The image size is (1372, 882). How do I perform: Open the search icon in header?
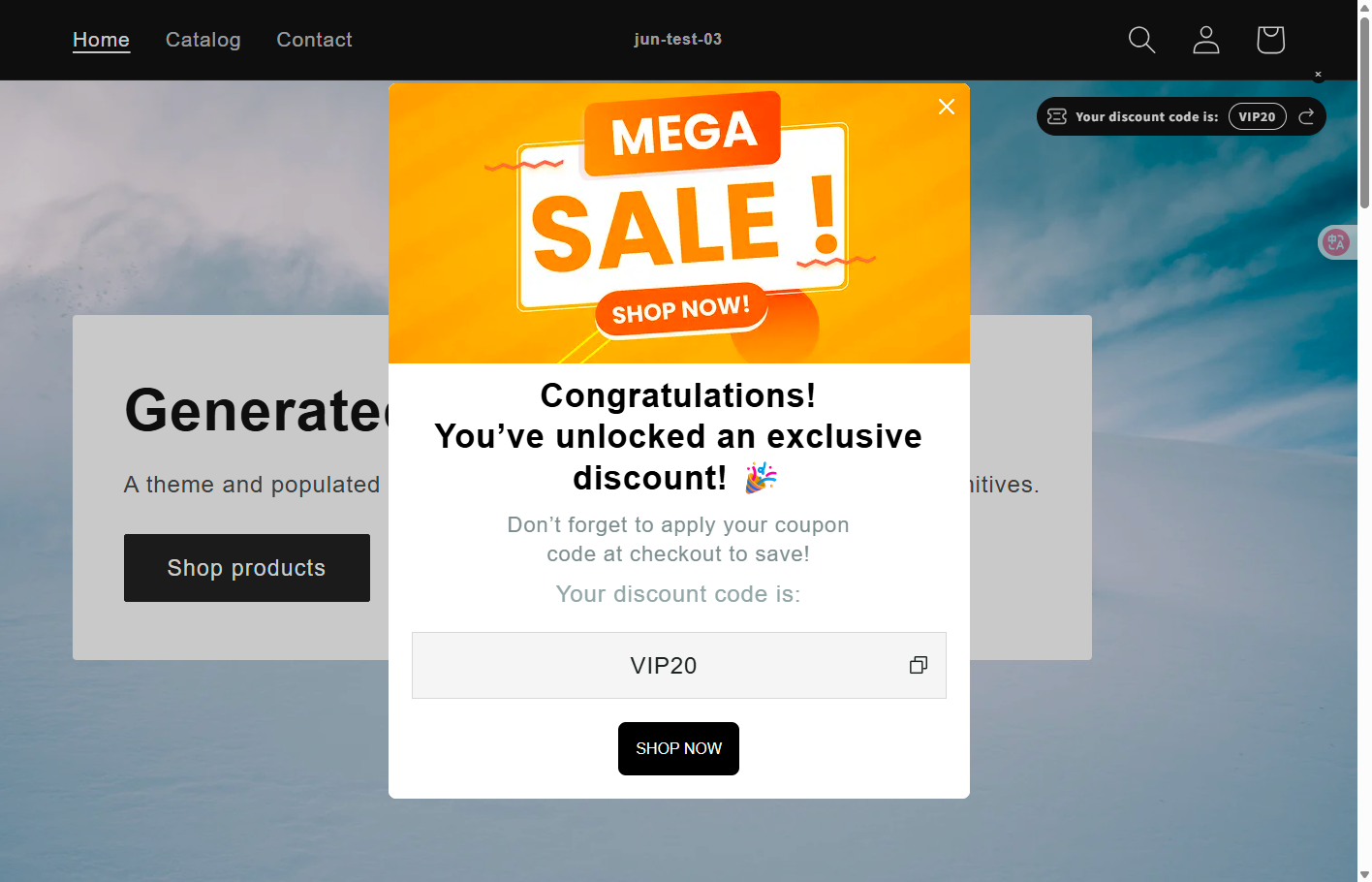click(x=1141, y=40)
